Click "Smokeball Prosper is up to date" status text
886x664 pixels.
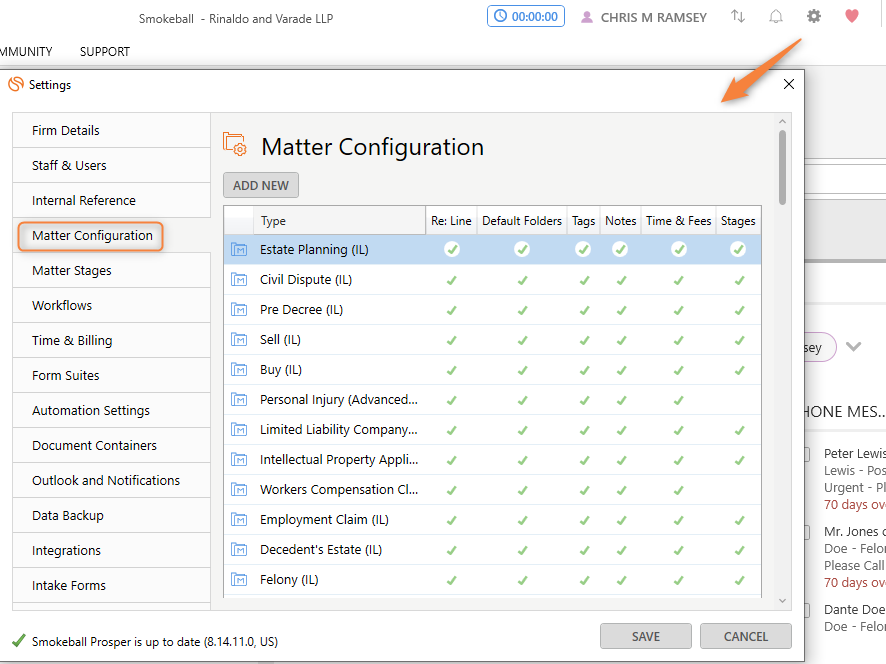tap(155, 641)
